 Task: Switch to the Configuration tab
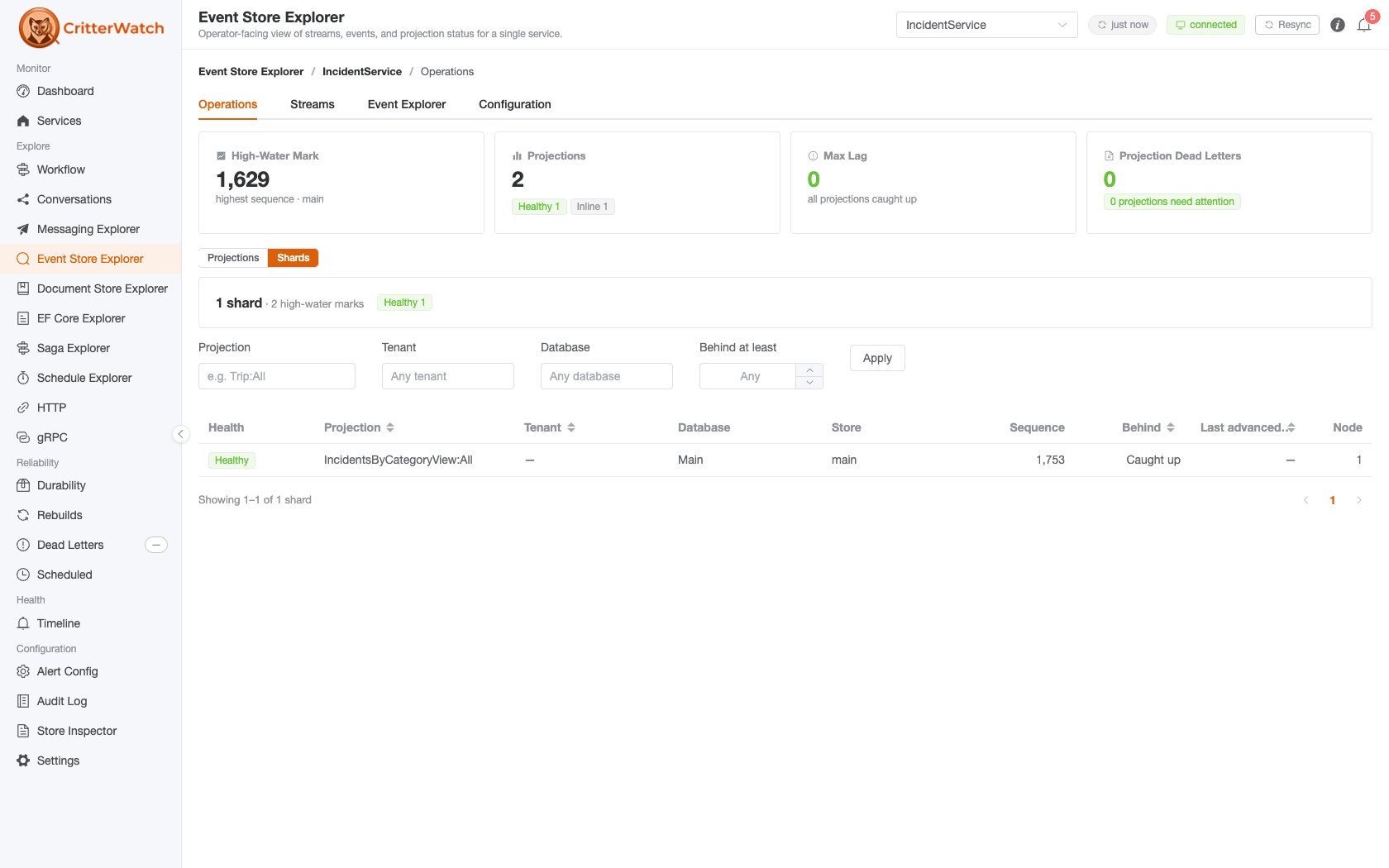tap(515, 104)
